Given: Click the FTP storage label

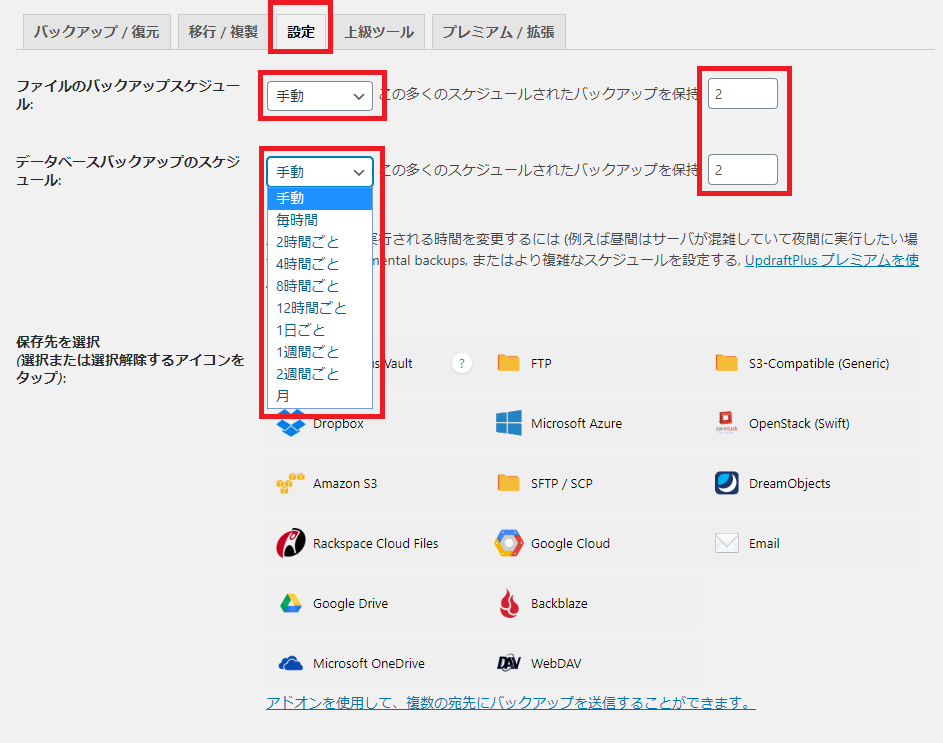Looking at the screenshot, I should [541, 363].
